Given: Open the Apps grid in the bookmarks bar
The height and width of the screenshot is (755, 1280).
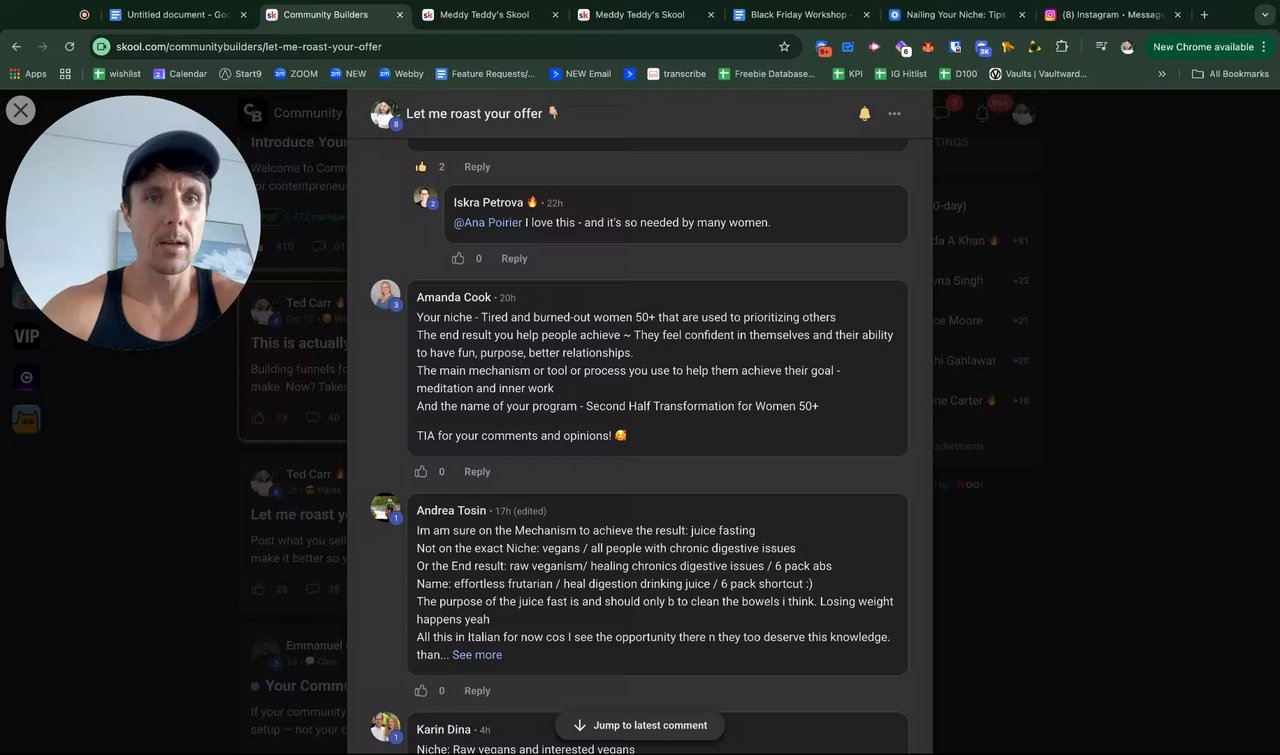Looking at the screenshot, I should [x=28, y=74].
